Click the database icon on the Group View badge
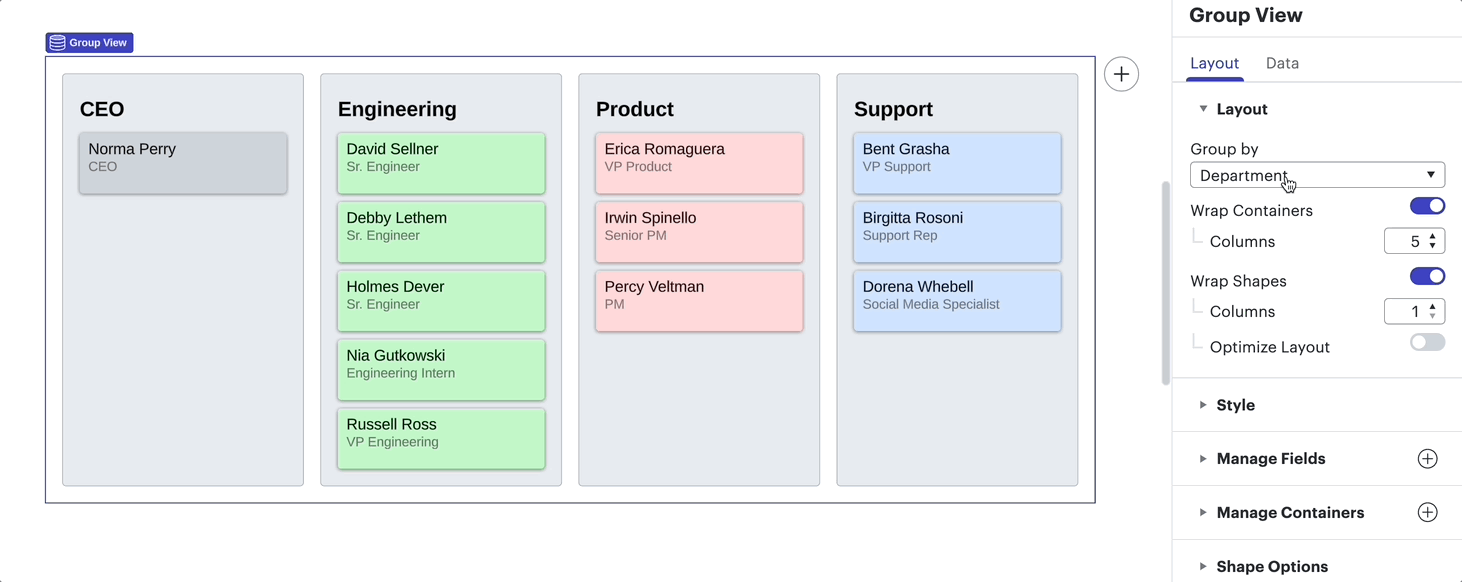Screen dimensions: 1462x582 [59, 42]
